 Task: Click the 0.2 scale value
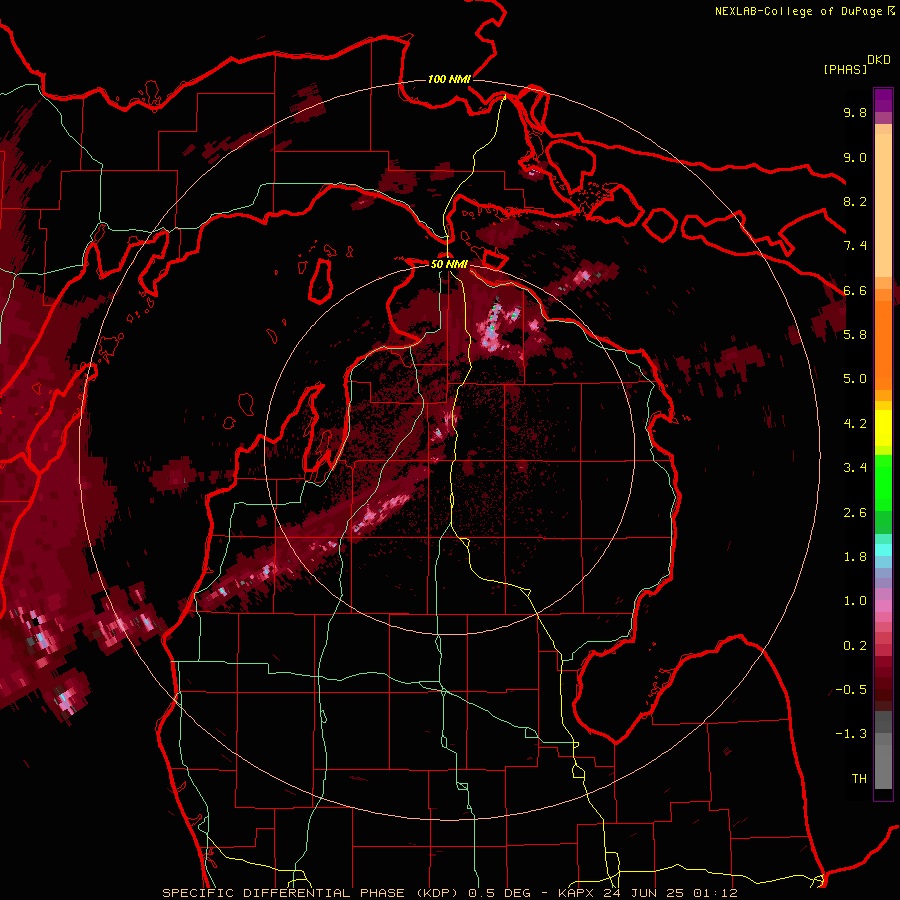coord(855,646)
